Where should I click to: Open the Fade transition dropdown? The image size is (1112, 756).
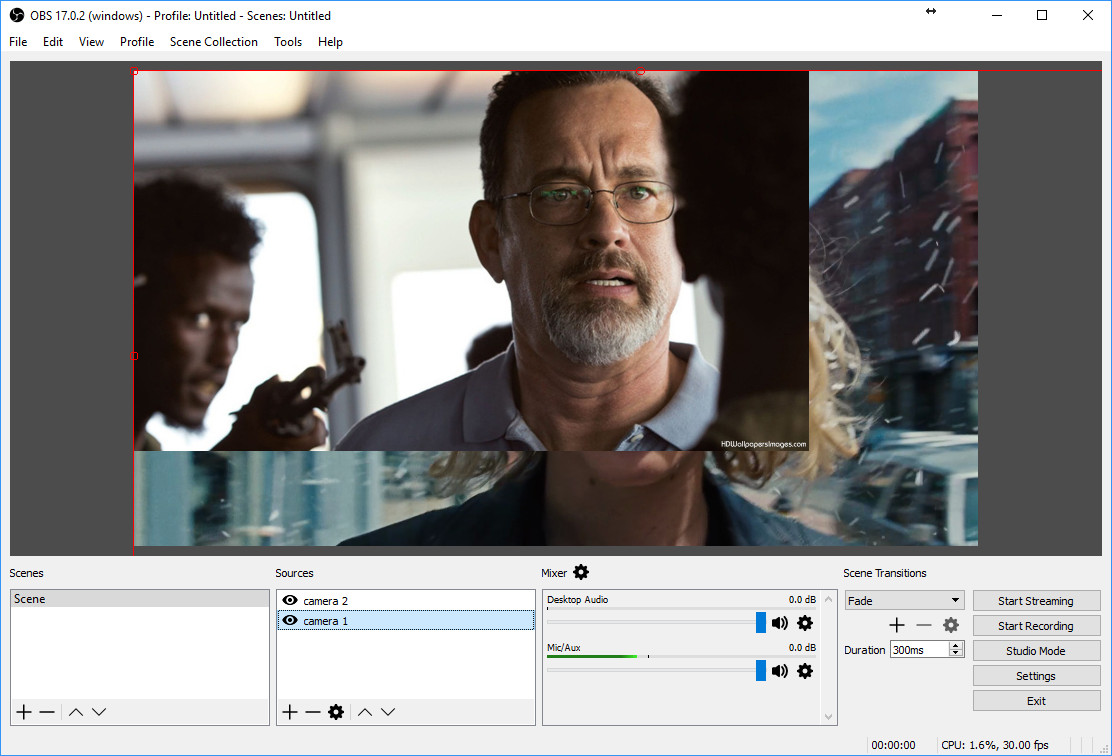(x=904, y=601)
